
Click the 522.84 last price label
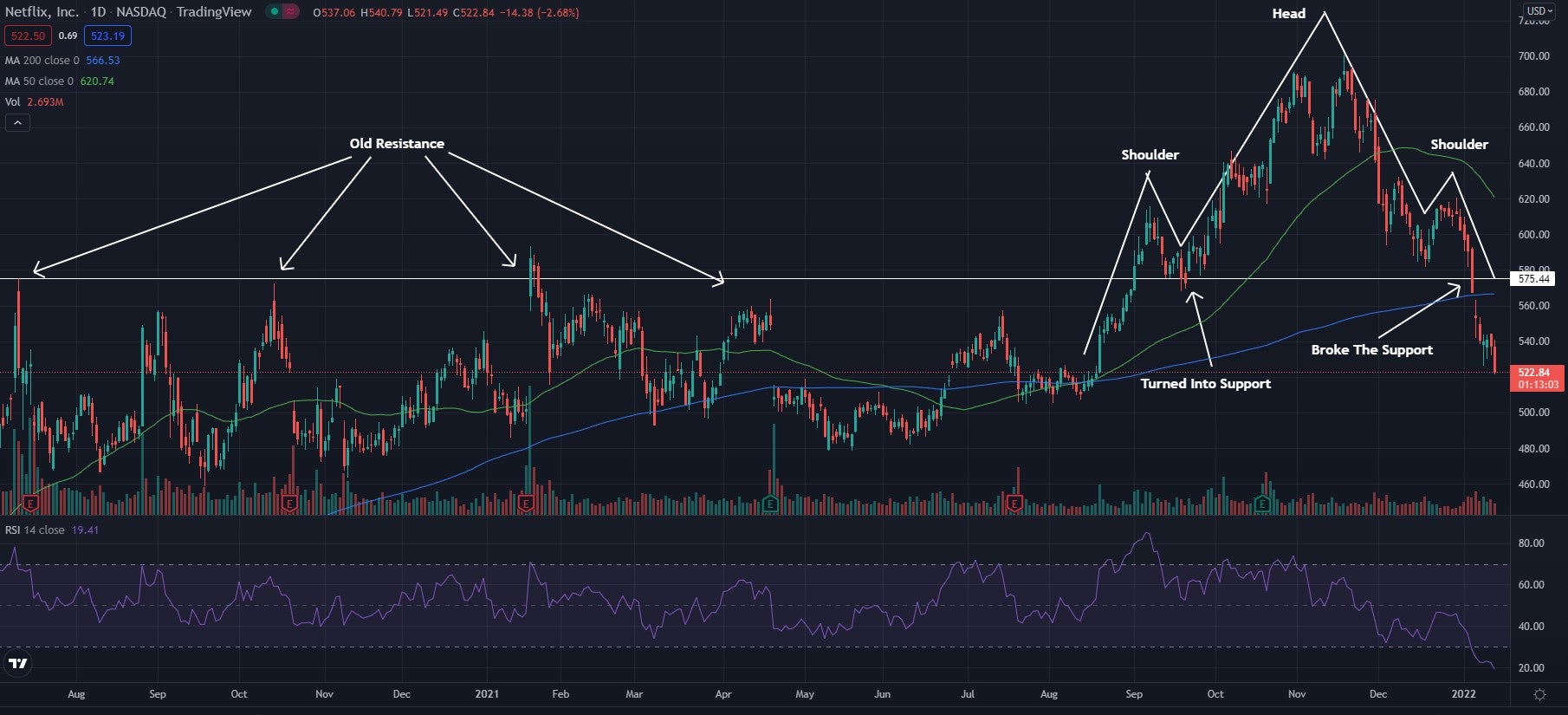(x=1538, y=373)
